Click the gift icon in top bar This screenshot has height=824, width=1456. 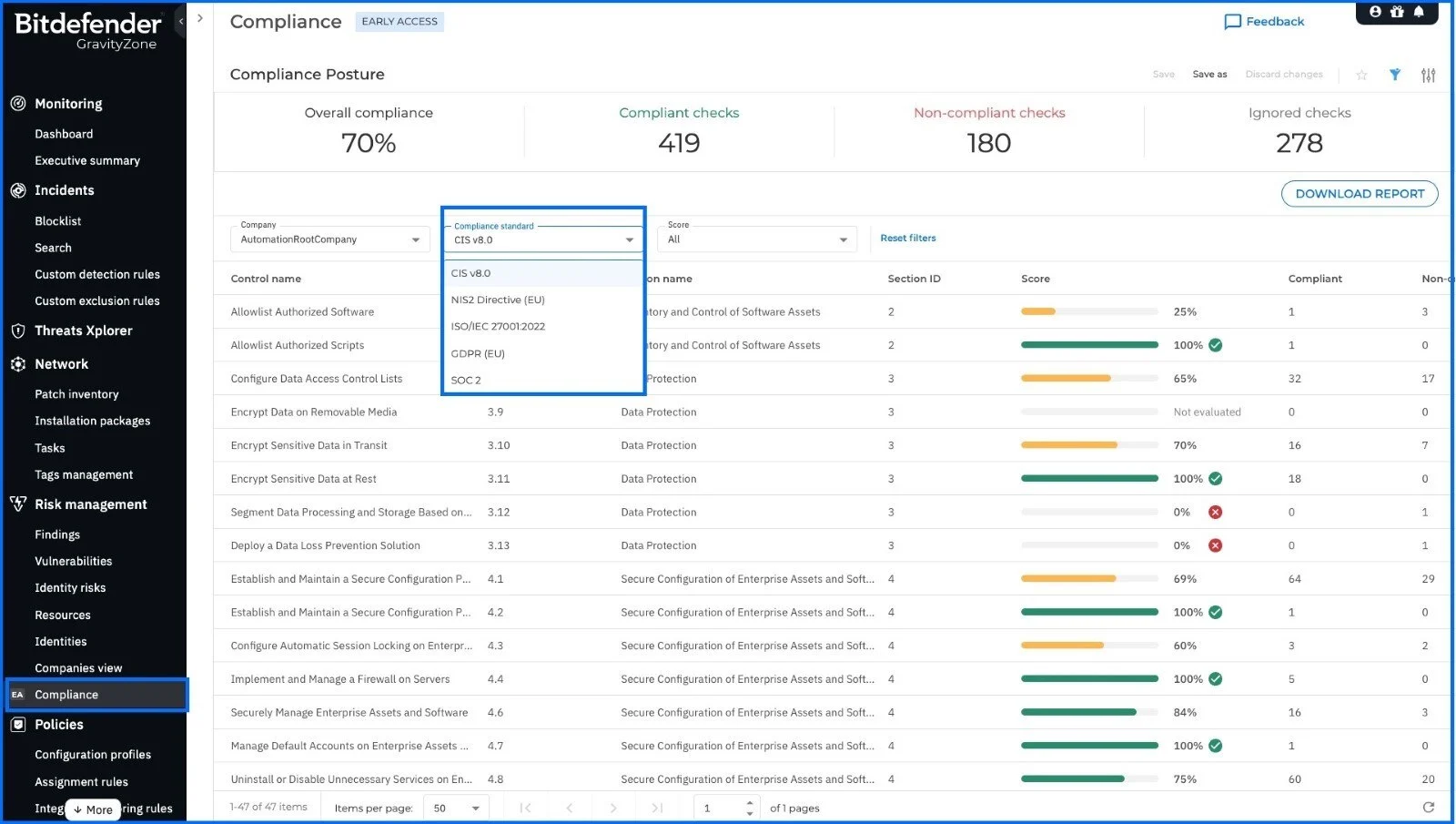1397,12
